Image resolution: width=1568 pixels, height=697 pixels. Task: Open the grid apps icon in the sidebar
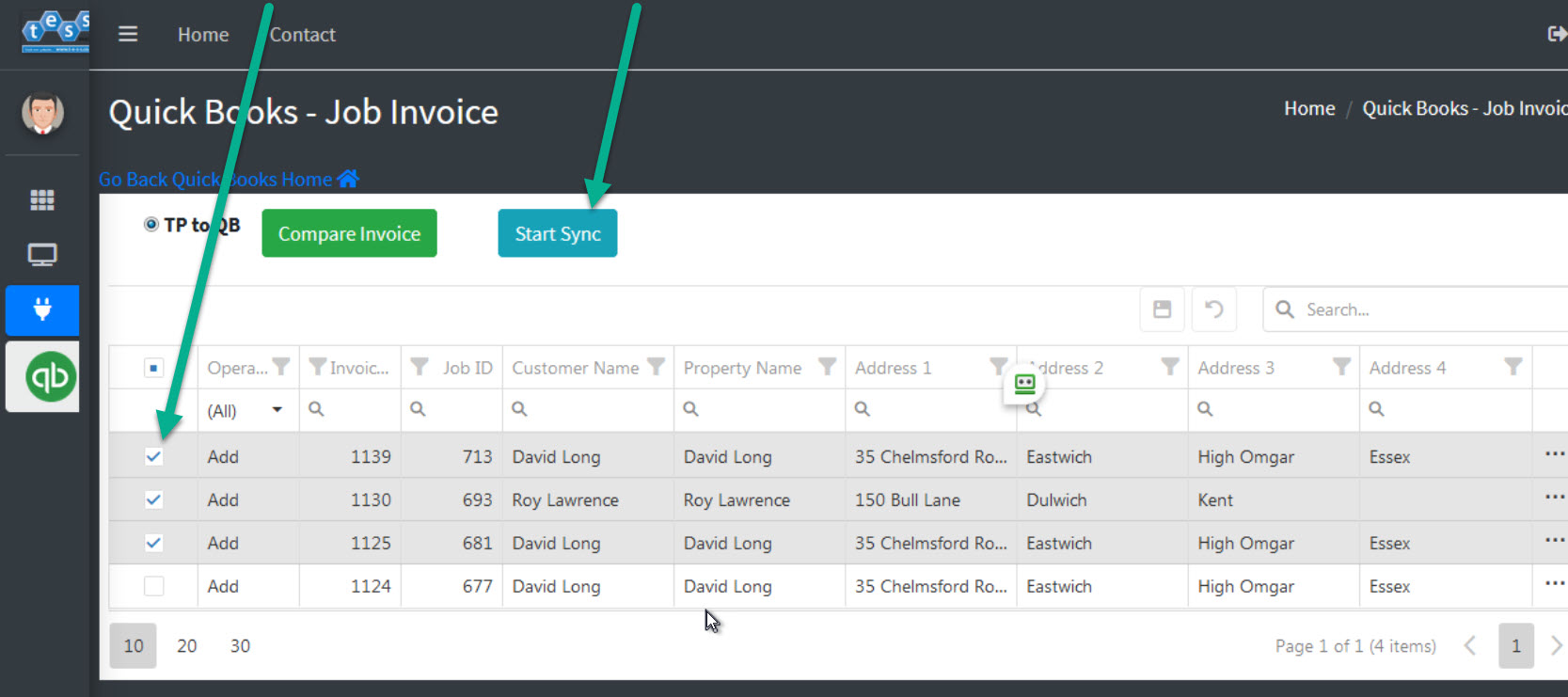[42, 199]
